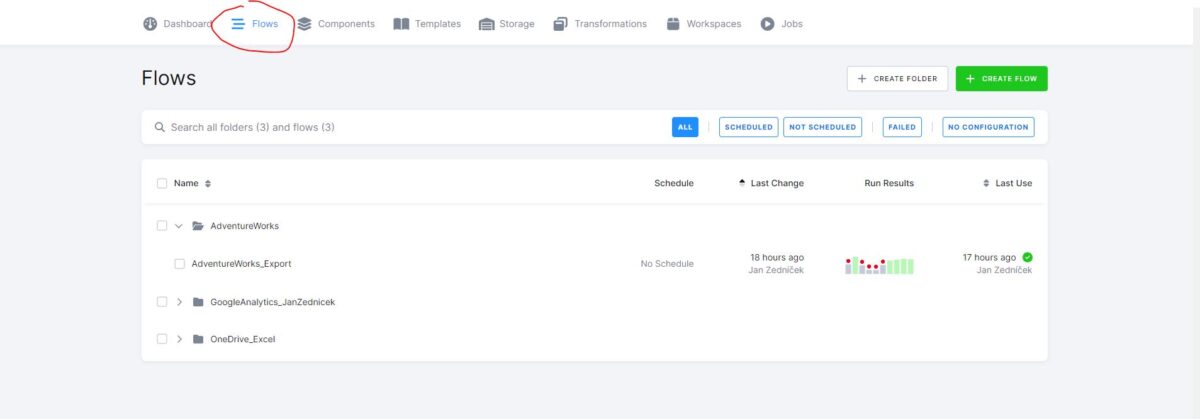The image size is (1200, 419).
Task: Click the search magnifier icon
Action: [160, 127]
